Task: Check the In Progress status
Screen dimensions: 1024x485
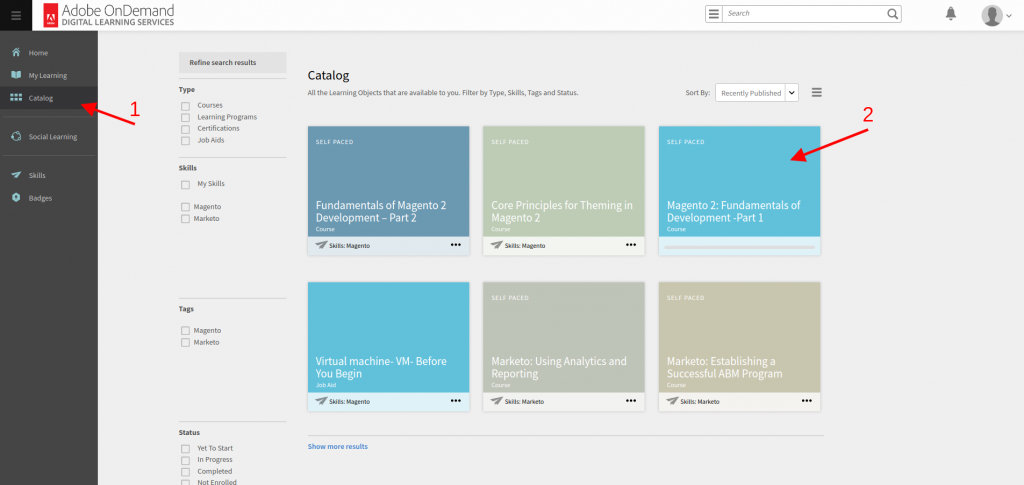Action: click(185, 460)
